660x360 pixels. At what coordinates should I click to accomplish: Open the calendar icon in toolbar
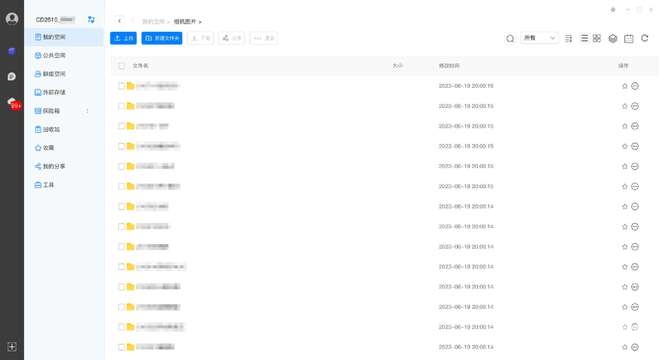pos(629,38)
